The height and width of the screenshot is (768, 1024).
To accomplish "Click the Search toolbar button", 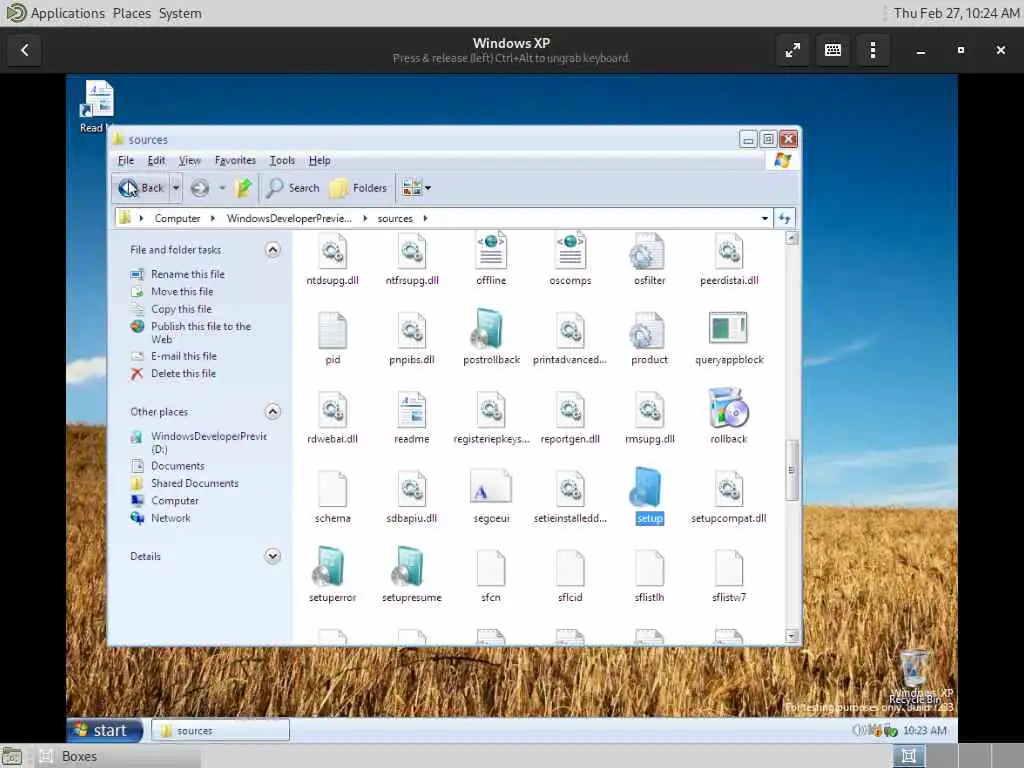I will pyautogui.click(x=293, y=188).
